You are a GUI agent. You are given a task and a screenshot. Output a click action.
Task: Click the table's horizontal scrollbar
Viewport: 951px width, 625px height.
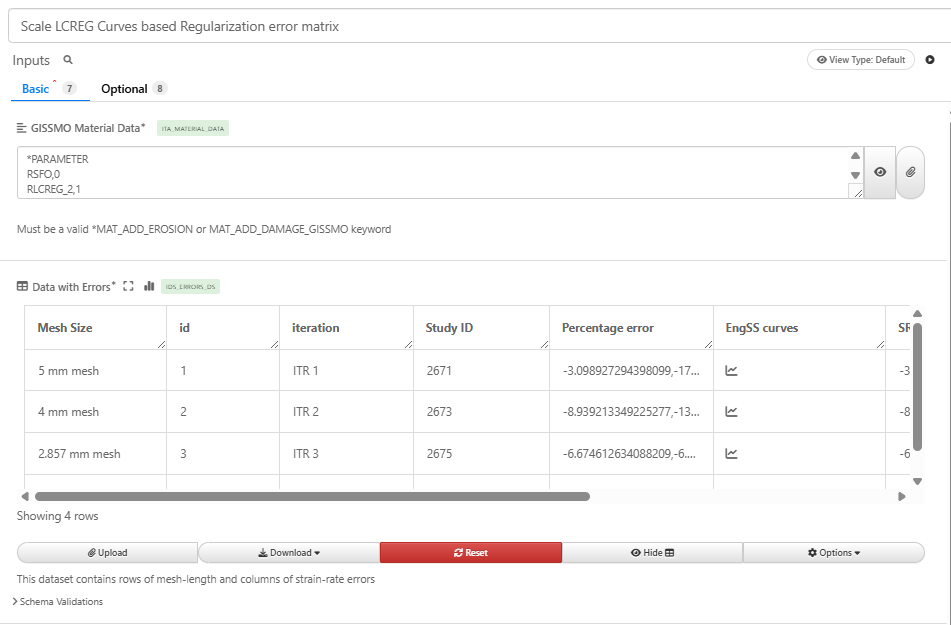tap(312, 496)
